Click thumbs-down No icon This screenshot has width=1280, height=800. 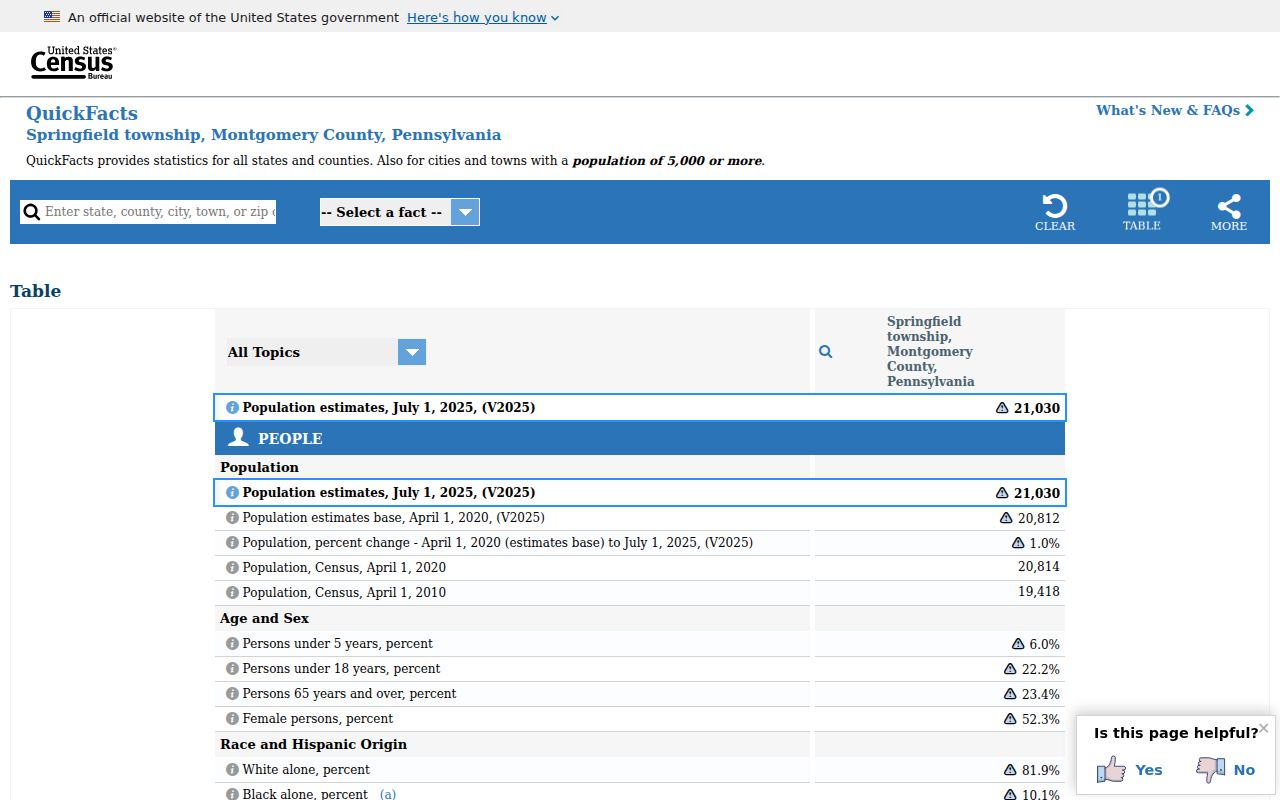pyautogui.click(x=1211, y=769)
